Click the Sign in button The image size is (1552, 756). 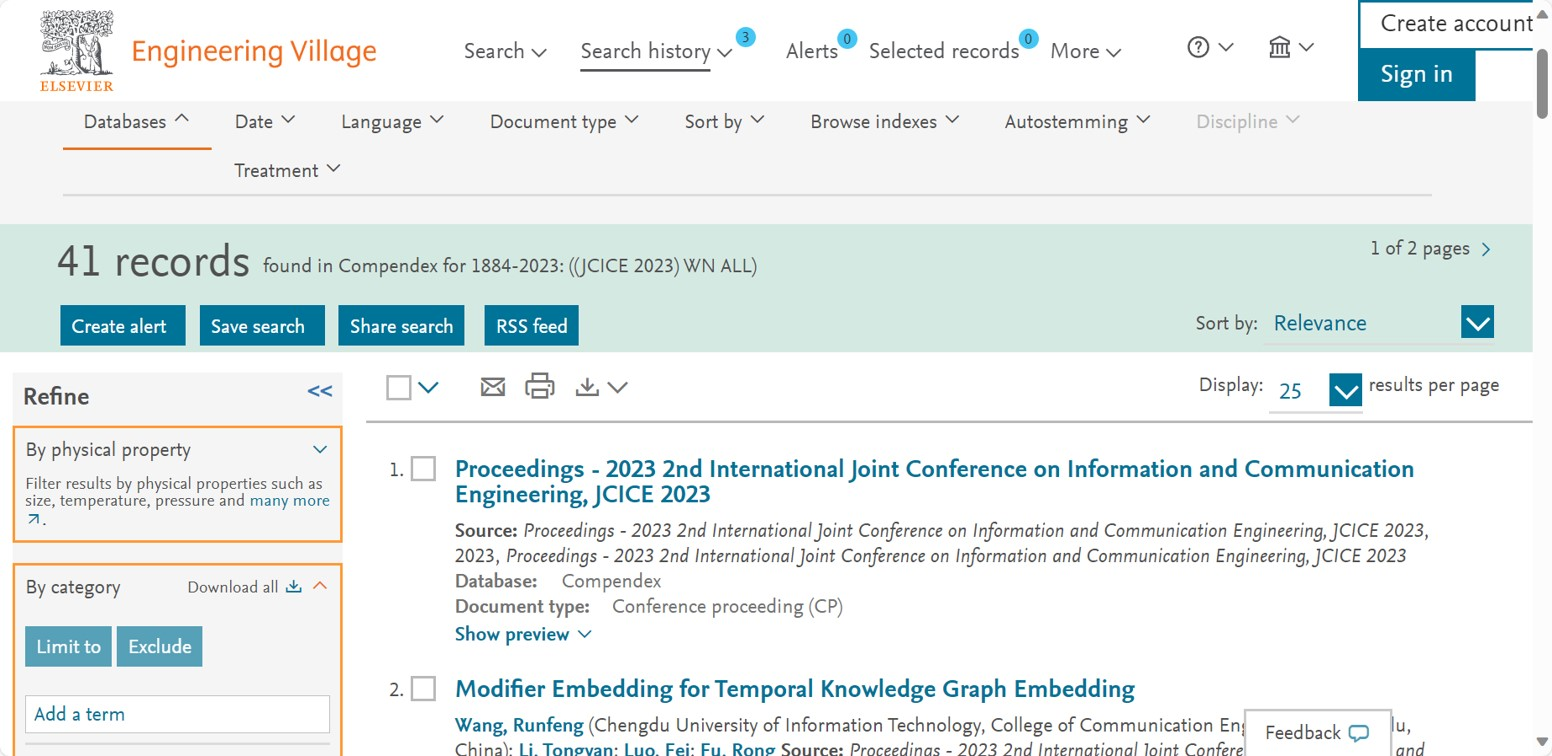(x=1416, y=74)
